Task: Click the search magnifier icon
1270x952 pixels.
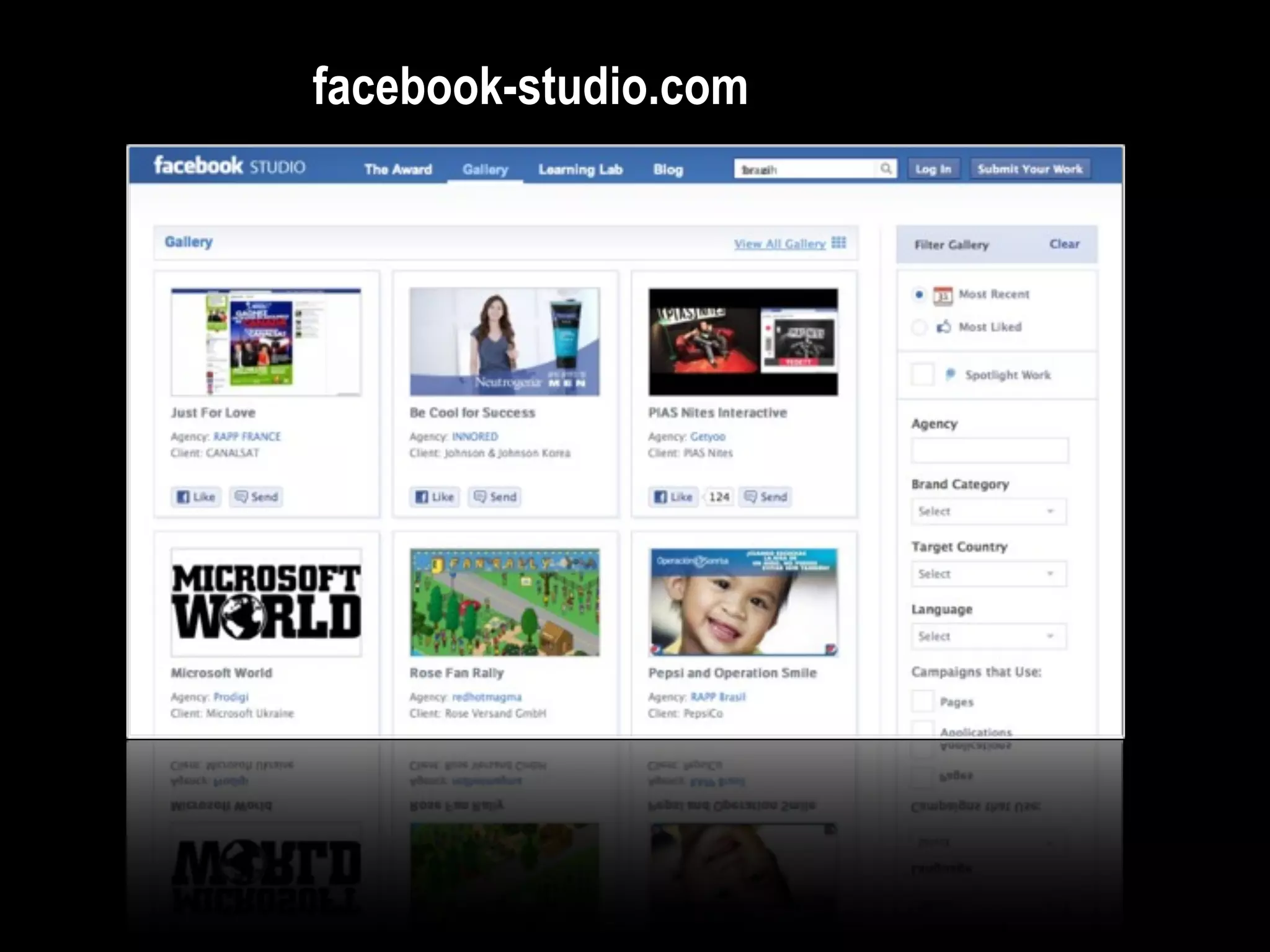Action: 886,169
